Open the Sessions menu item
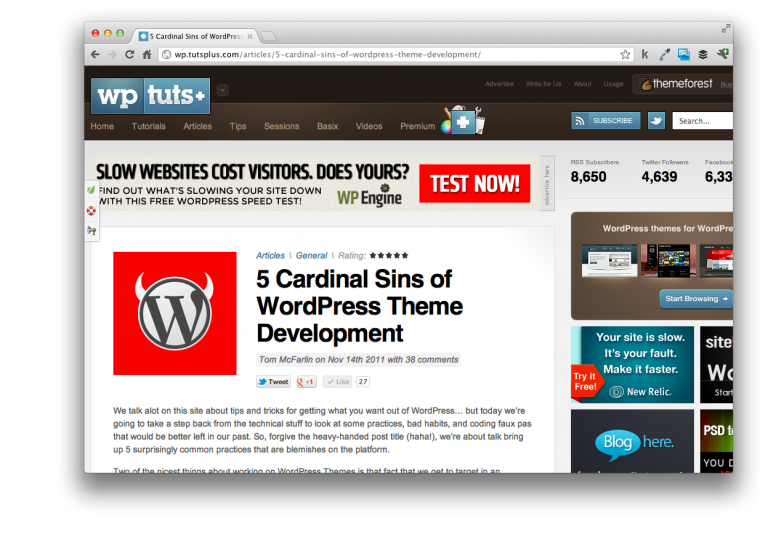This screenshot has height=543, width=768. [282, 126]
